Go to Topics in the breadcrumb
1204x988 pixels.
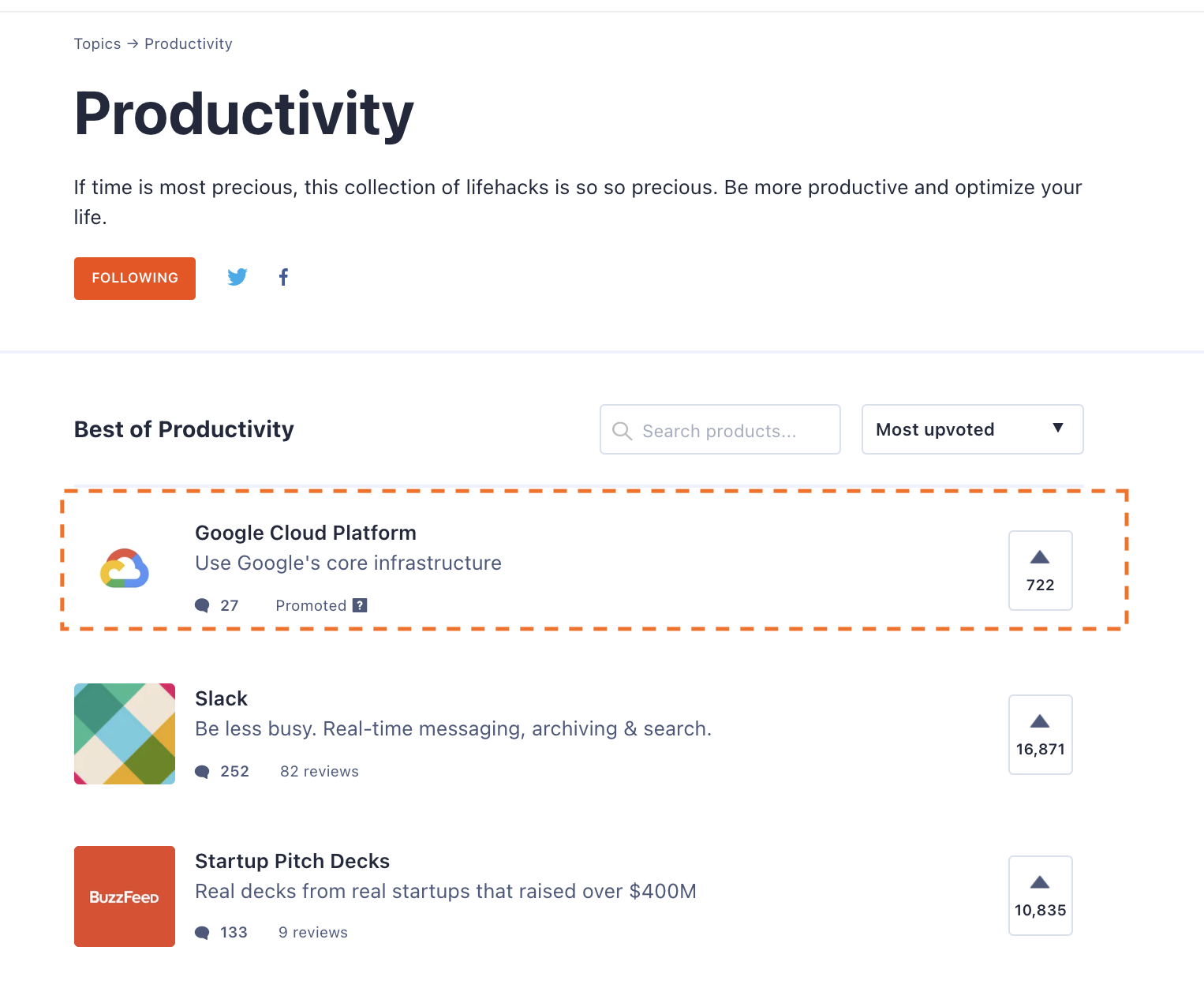tap(97, 44)
